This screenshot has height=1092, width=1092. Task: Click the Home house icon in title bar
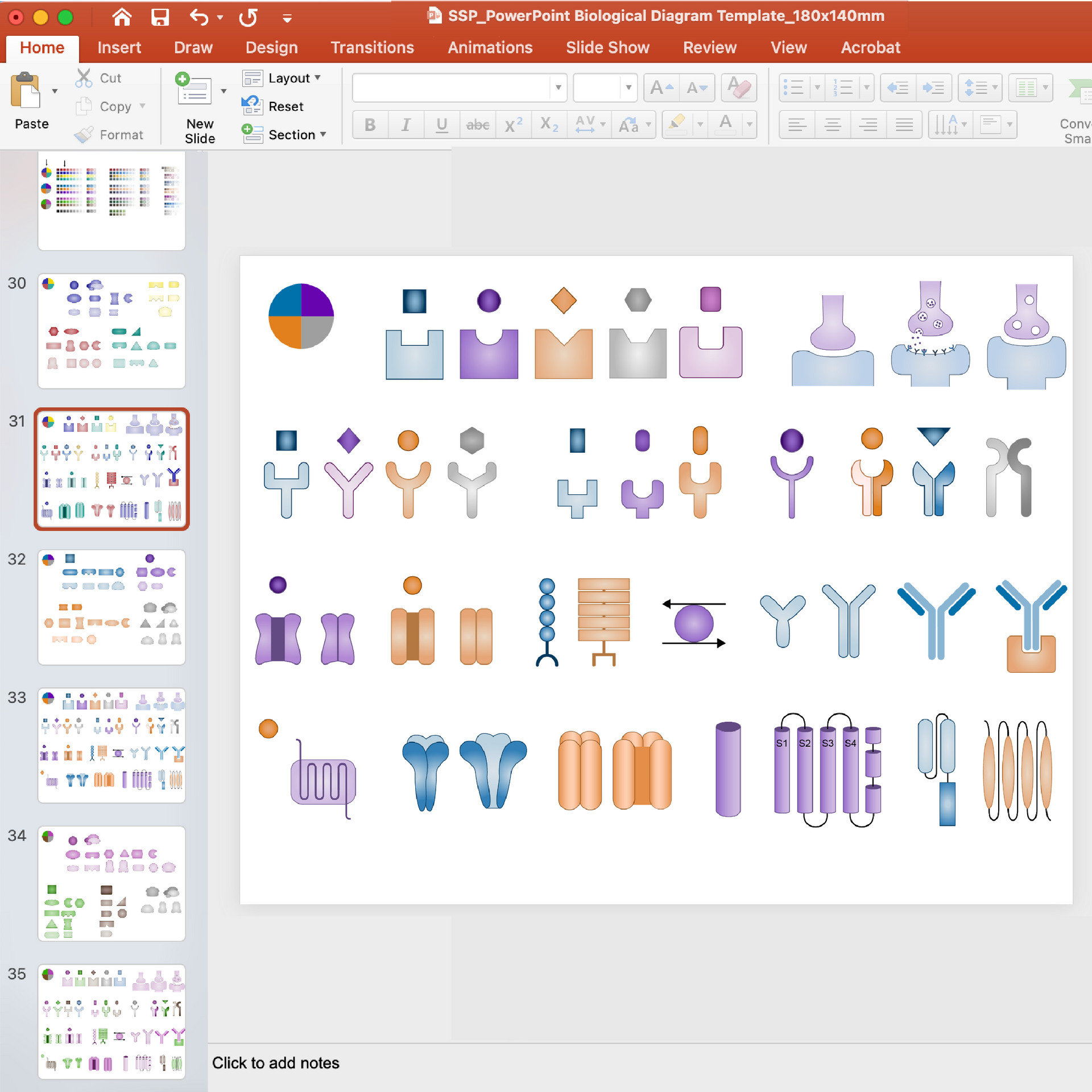[x=122, y=18]
